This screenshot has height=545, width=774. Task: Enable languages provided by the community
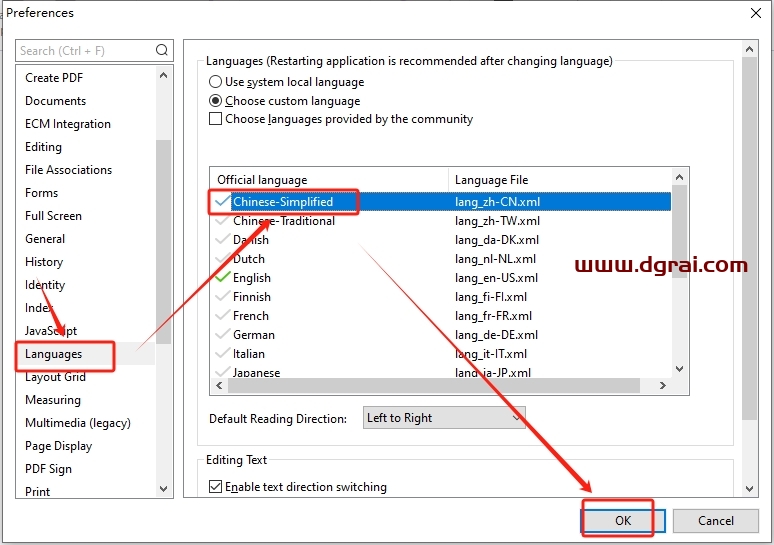click(215, 119)
